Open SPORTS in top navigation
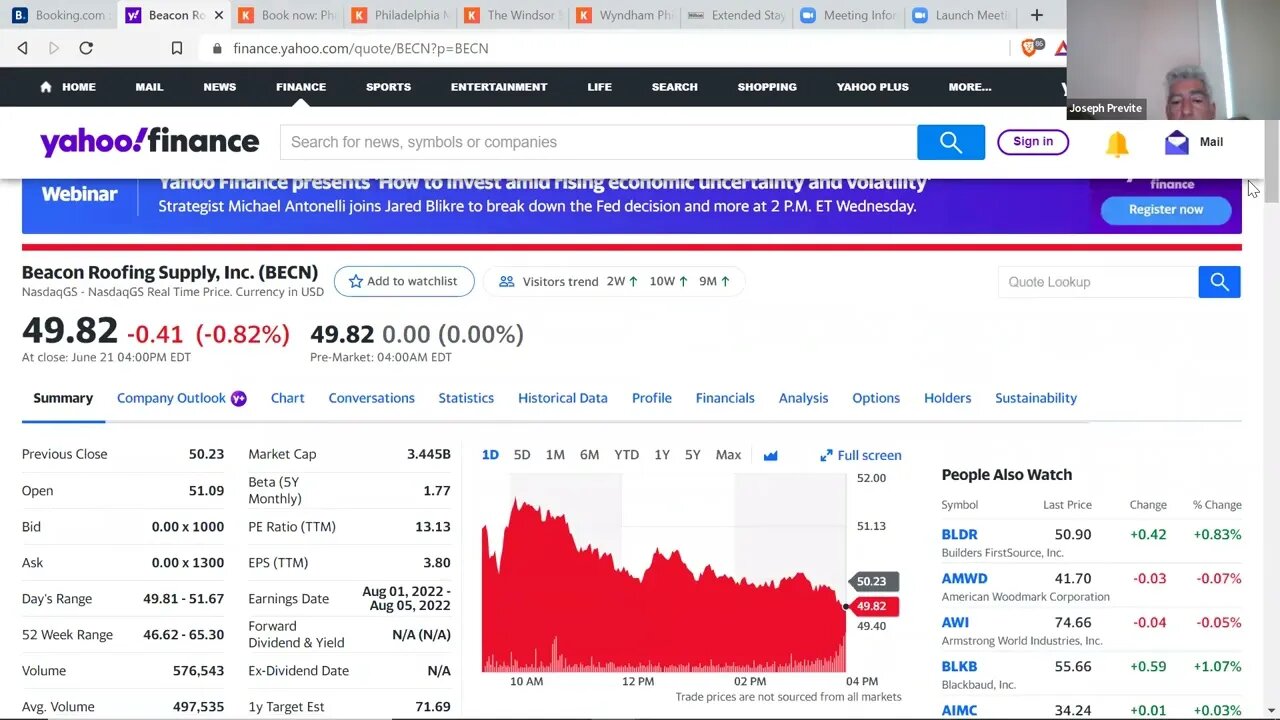The width and height of the screenshot is (1280, 720). [x=388, y=87]
